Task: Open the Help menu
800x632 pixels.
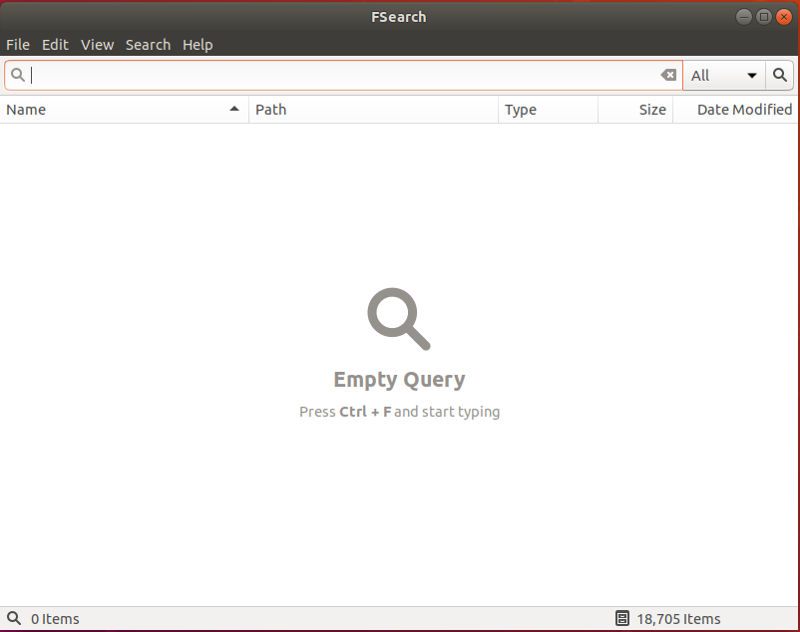Action: 198,44
